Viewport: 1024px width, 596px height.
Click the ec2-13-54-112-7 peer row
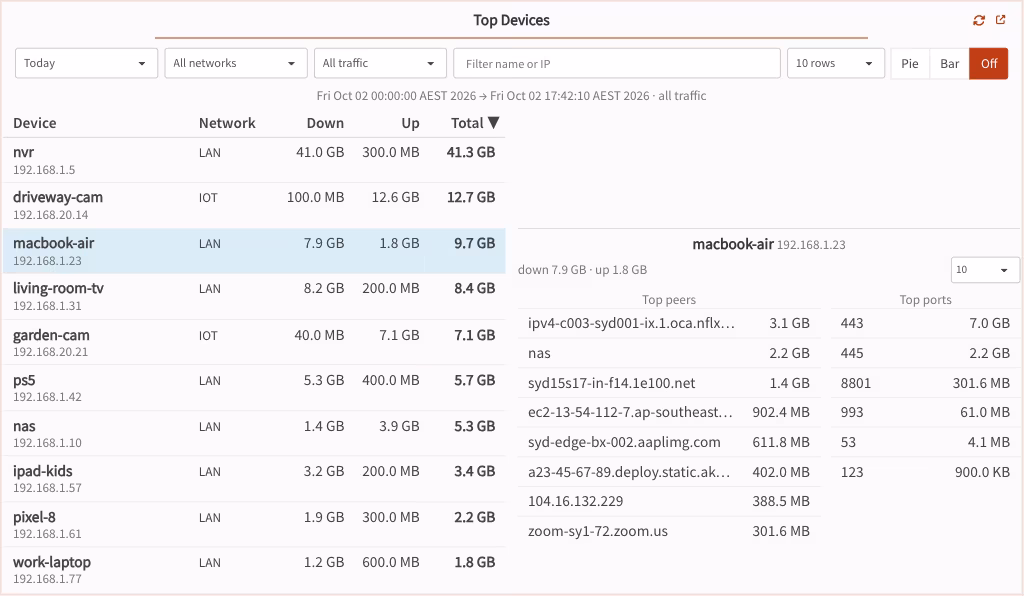pyautogui.click(x=669, y=413)
